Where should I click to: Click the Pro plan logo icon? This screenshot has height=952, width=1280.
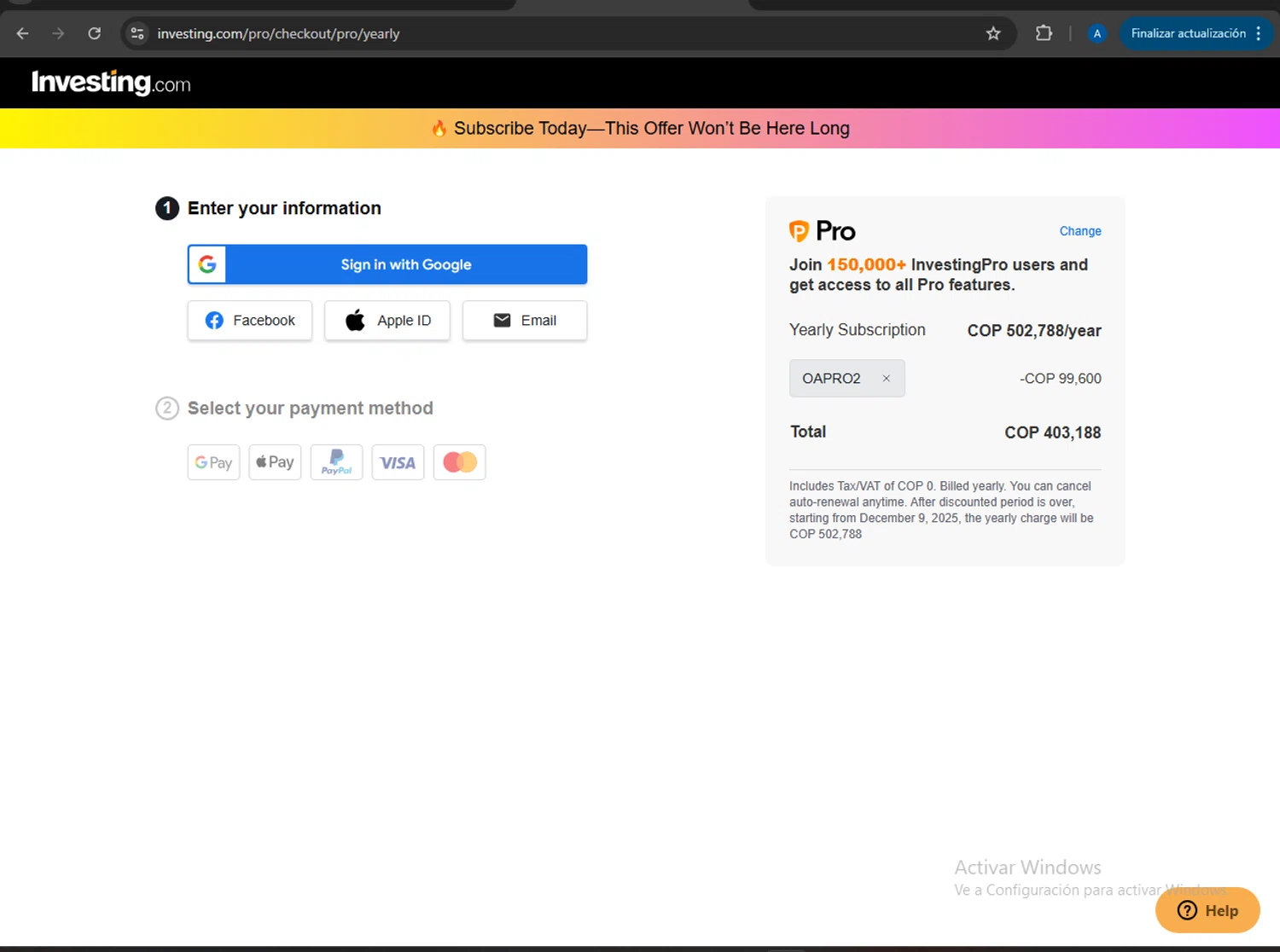click(799, 231)
